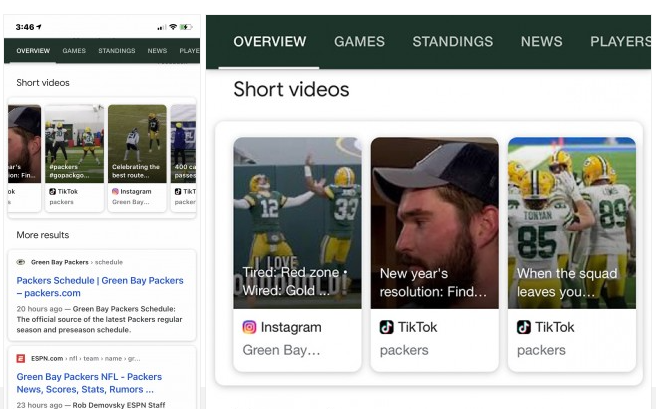Click the Instagram icon in the small phone carousel

(x=115, y=190)
